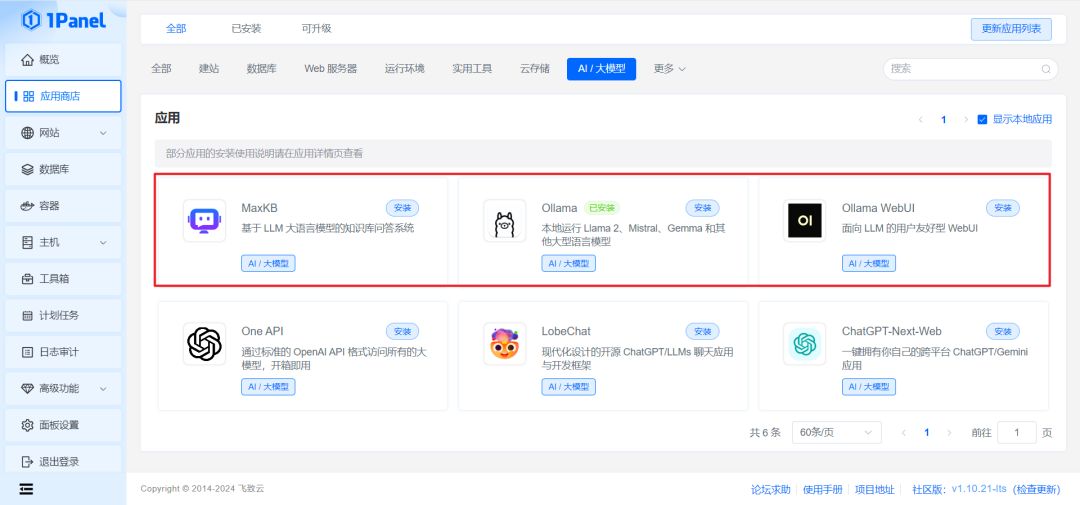Open 面板设置 panel settings
Image resolution: width=1080 pixels, height=505 pixels.
63,425
